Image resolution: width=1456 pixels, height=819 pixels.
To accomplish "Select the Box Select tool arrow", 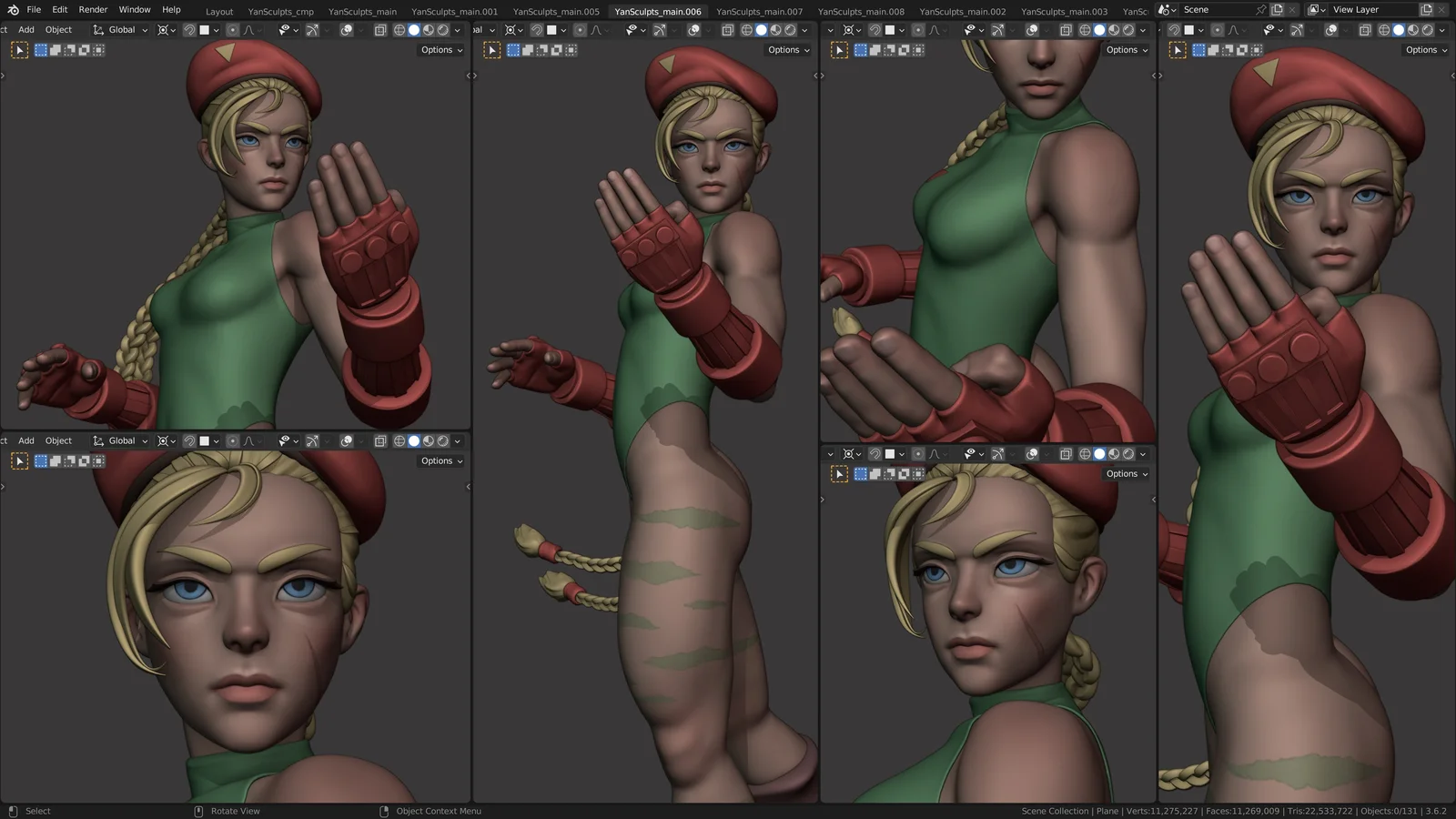I will coord(19,50).
